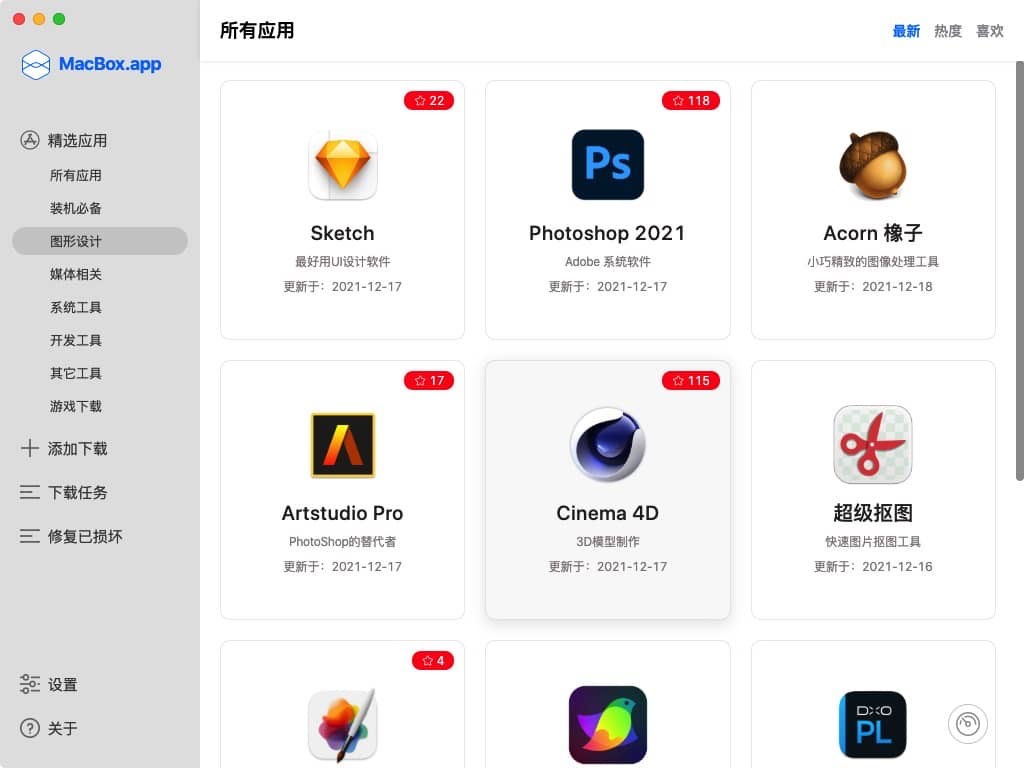Click the 22 star badge on Sketch
Screen dimensions: 1024x768
coord(429,101)
